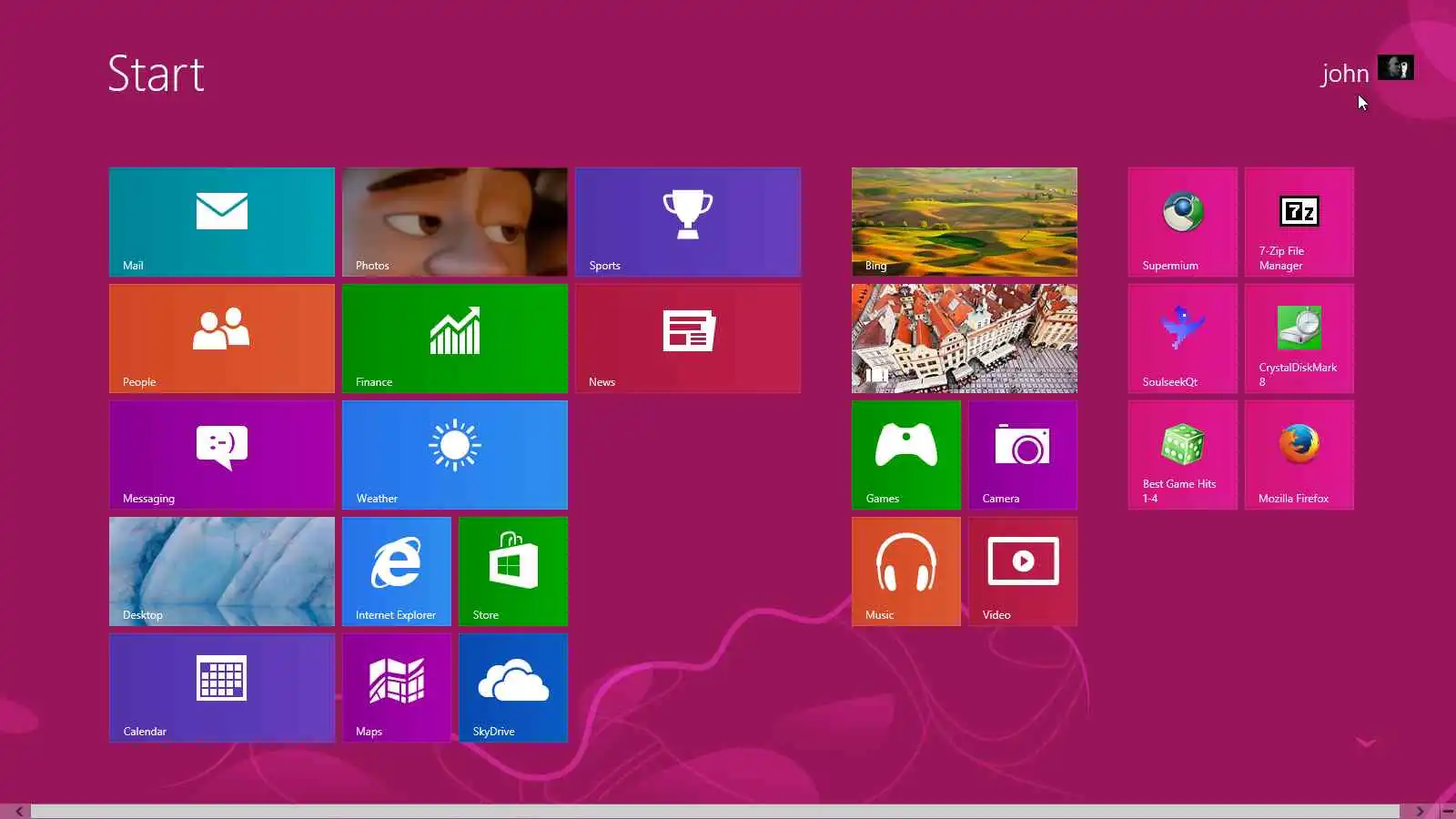Open the Bing landscape tile
The image size is (1456, 819).
click(x=965, y=222)
